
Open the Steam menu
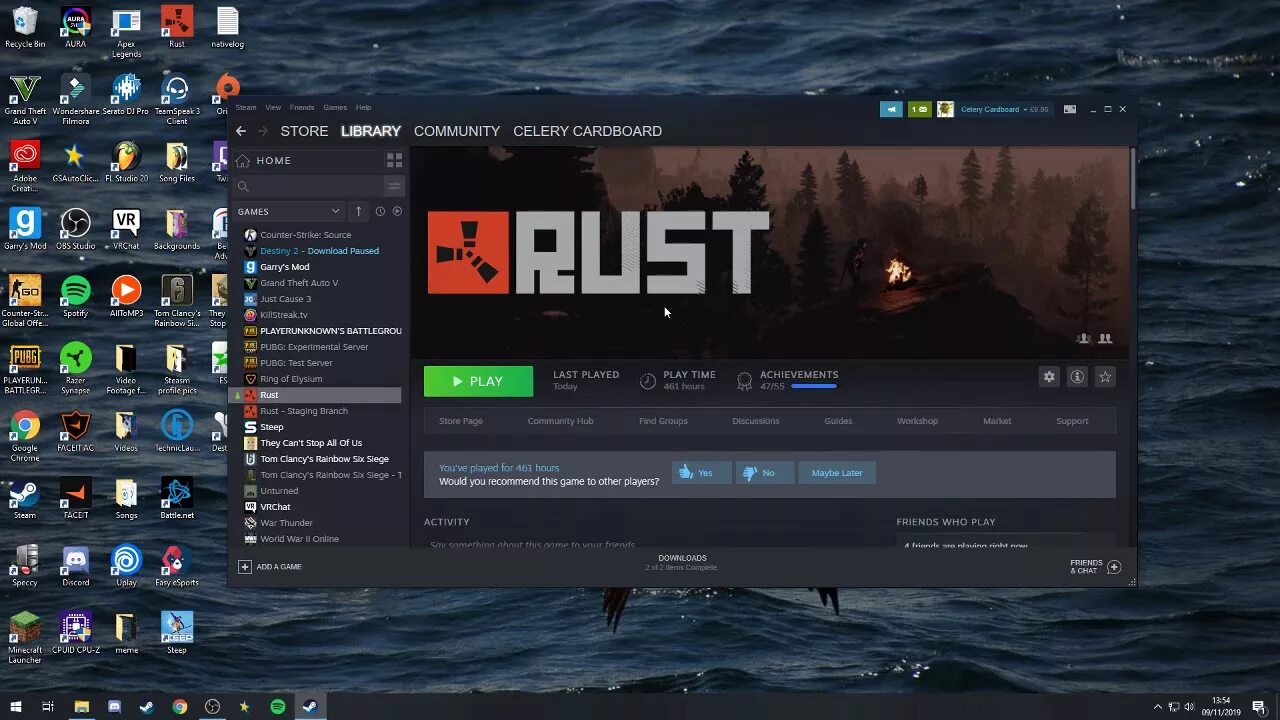pyautogui.click(x=246, y=107)
